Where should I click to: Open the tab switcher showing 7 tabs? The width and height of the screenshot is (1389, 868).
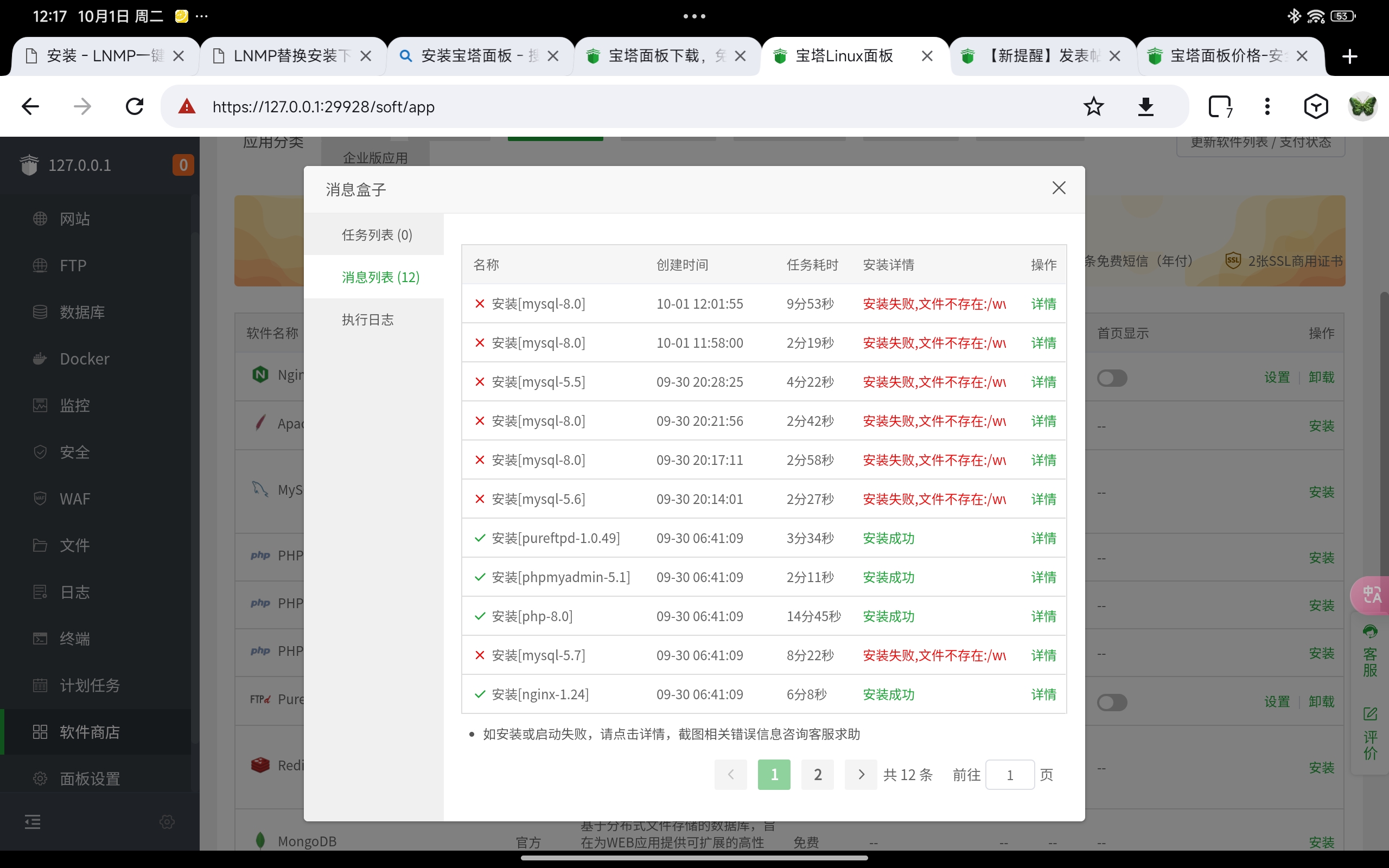click(x=1220, y=106)
